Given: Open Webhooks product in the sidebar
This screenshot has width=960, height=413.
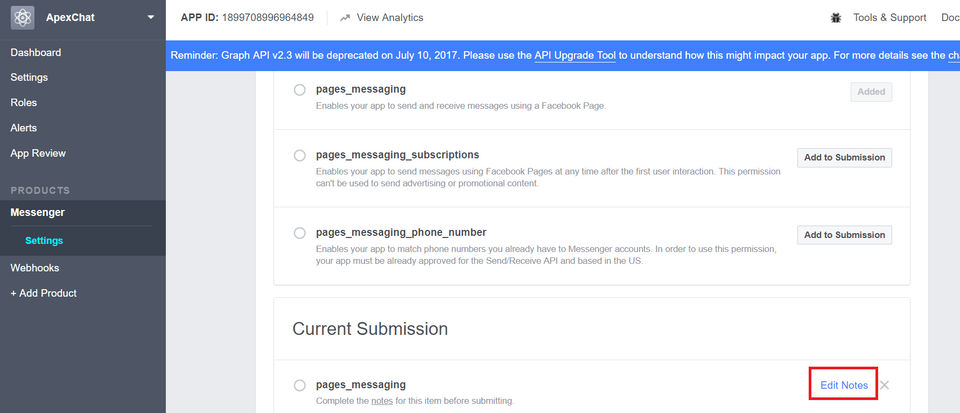Looking at the screenshot, I should [36, 268].
